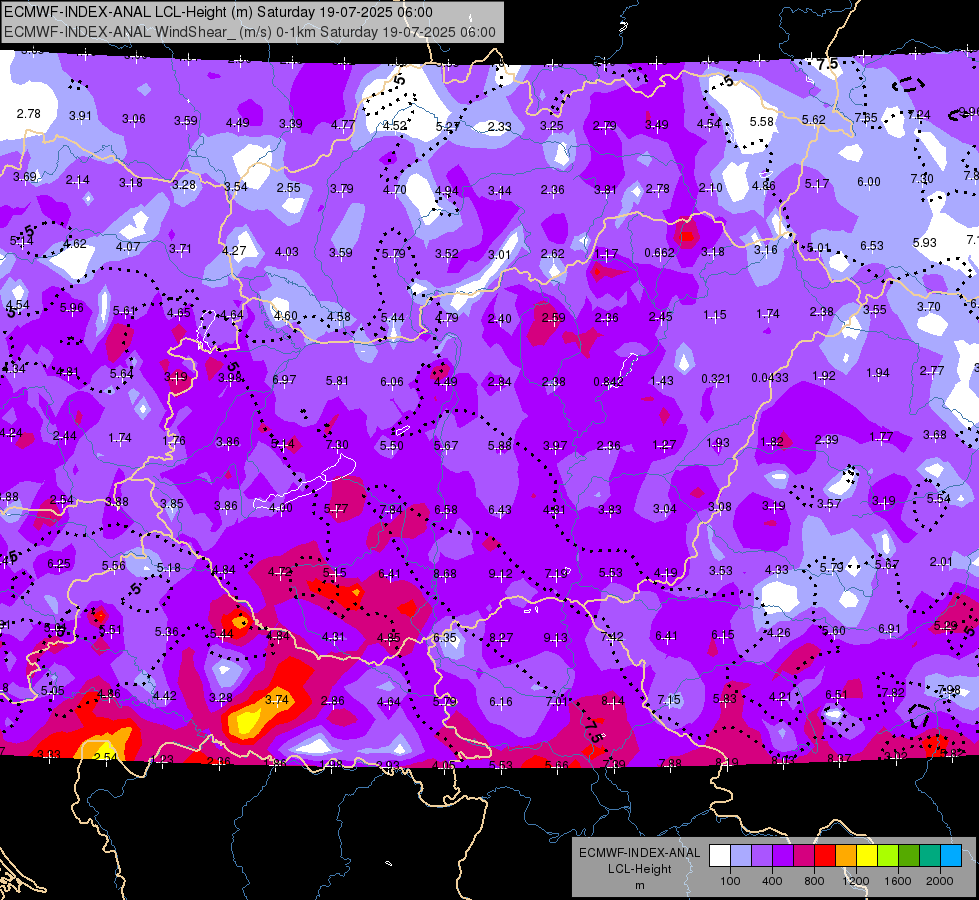Click the wind shear value '4.00'
Viewport: 979px width, 900px height.
coord(280,508)
